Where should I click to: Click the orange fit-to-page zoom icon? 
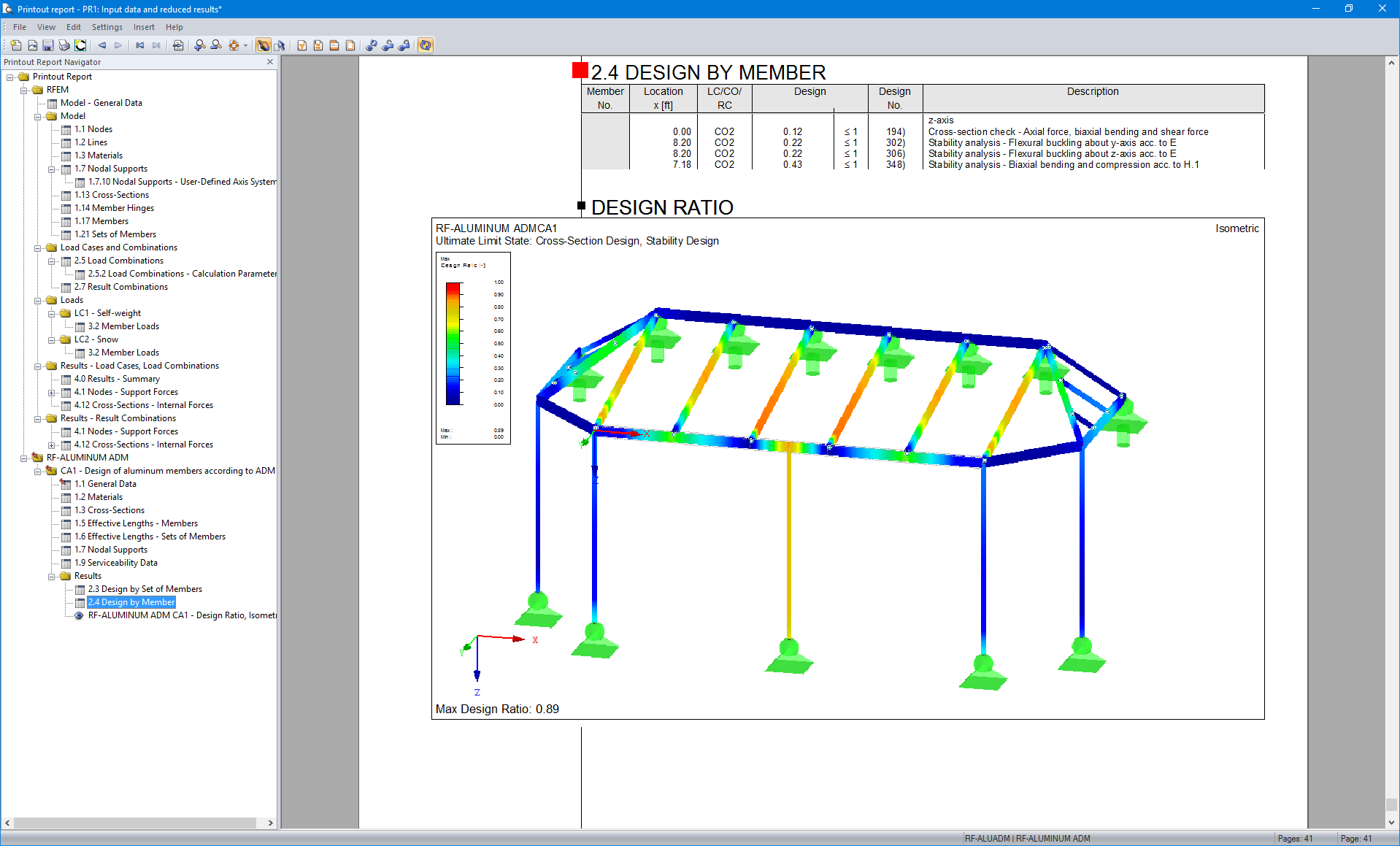(x=234, y=45)
